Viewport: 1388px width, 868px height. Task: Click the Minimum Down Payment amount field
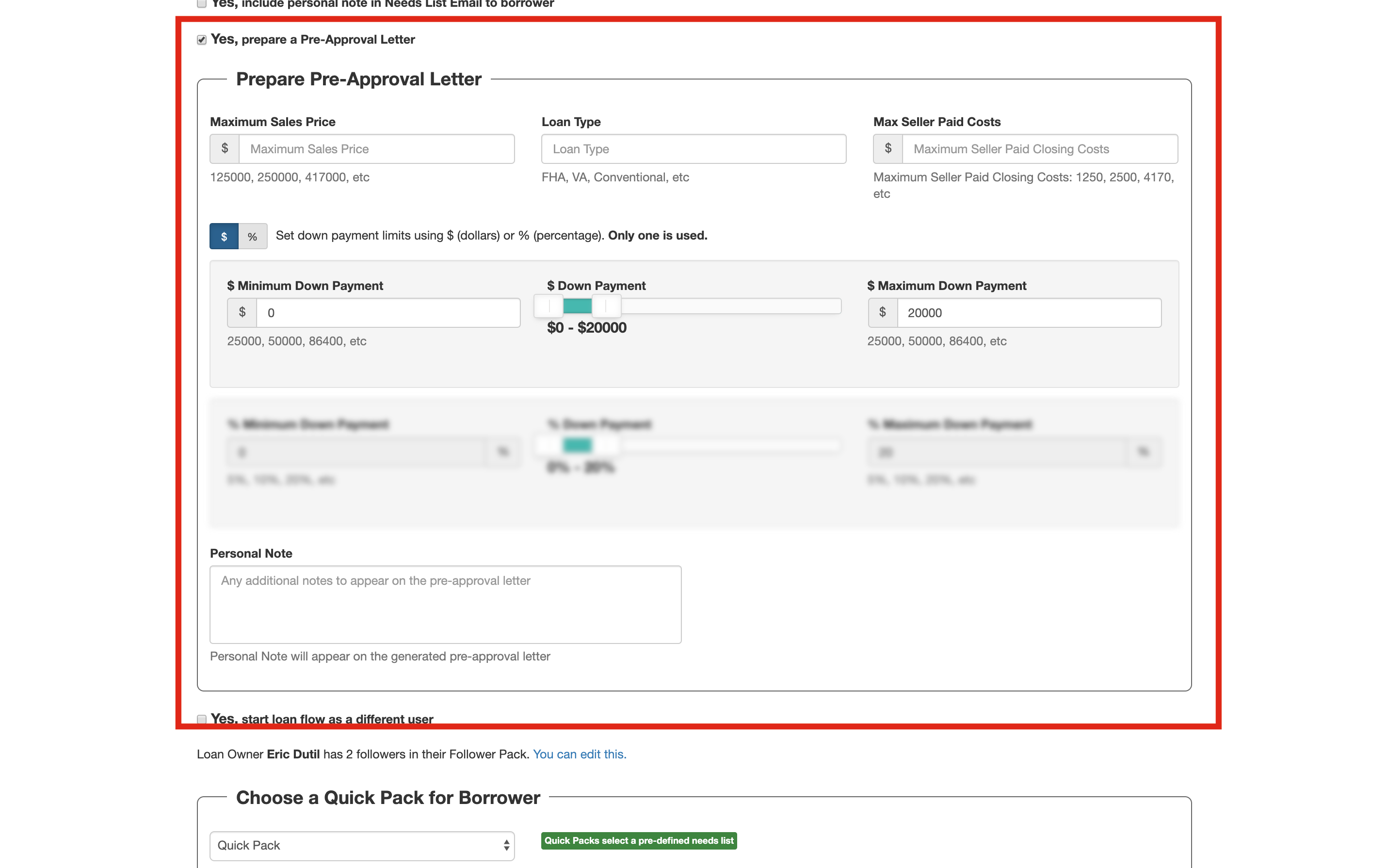coord(387,312)
